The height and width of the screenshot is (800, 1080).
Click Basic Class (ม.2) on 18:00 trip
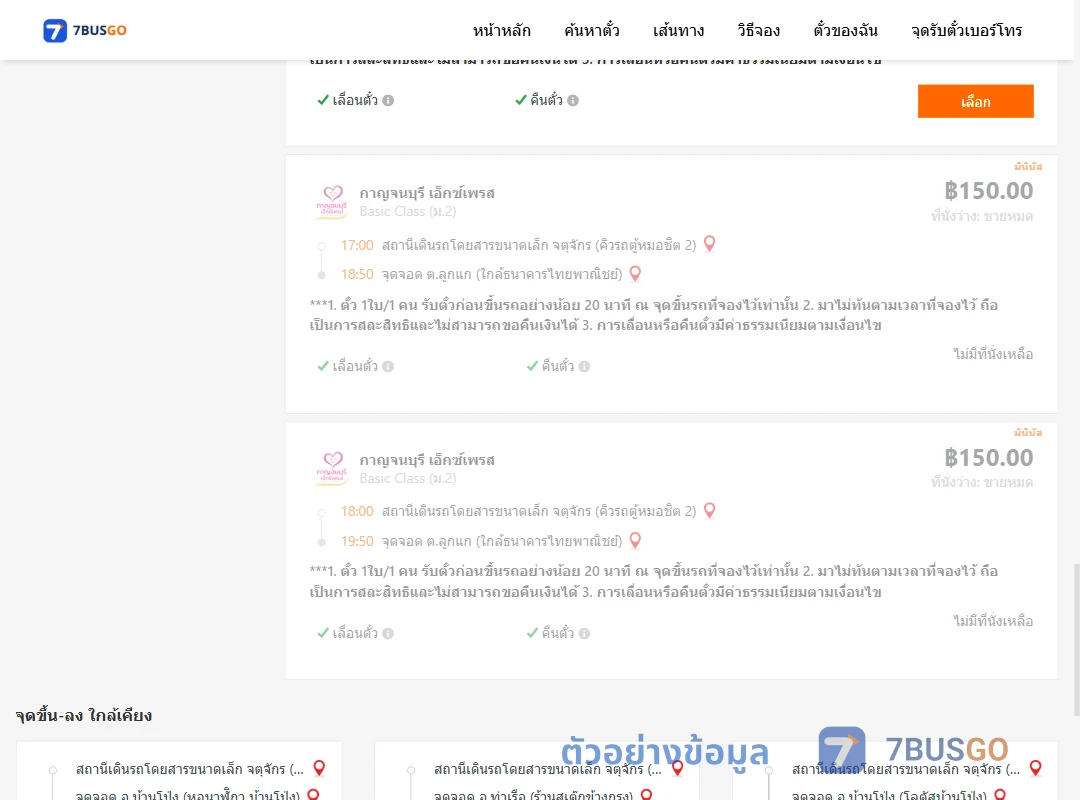(x=408, y=478)
